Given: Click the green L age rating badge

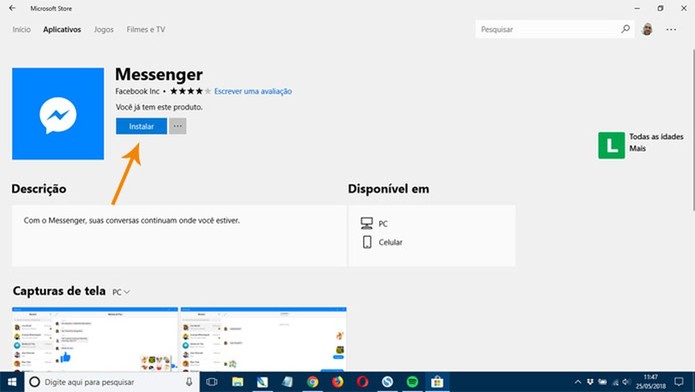Looking at the screenshot, I should [611, 145].
